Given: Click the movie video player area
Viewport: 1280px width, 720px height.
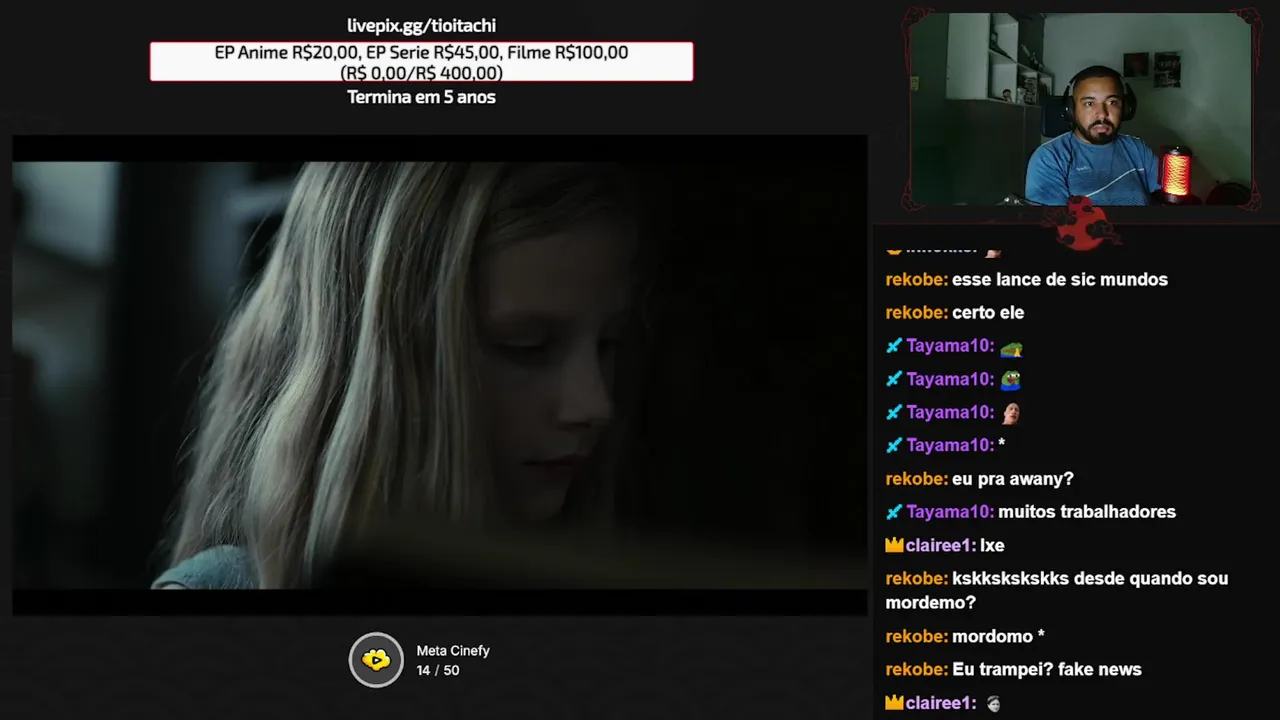Looking at the screenshot, I should coord(440,375).
